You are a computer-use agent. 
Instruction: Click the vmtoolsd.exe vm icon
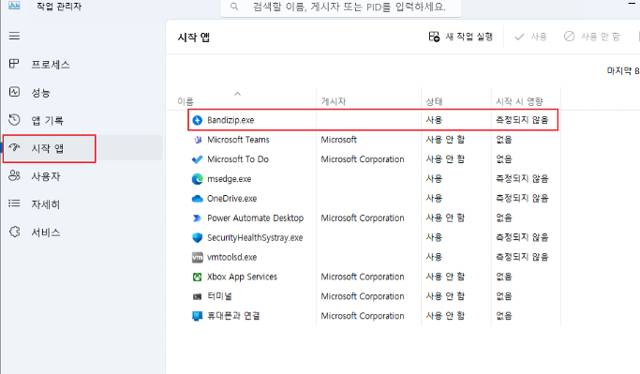(197, 257)
